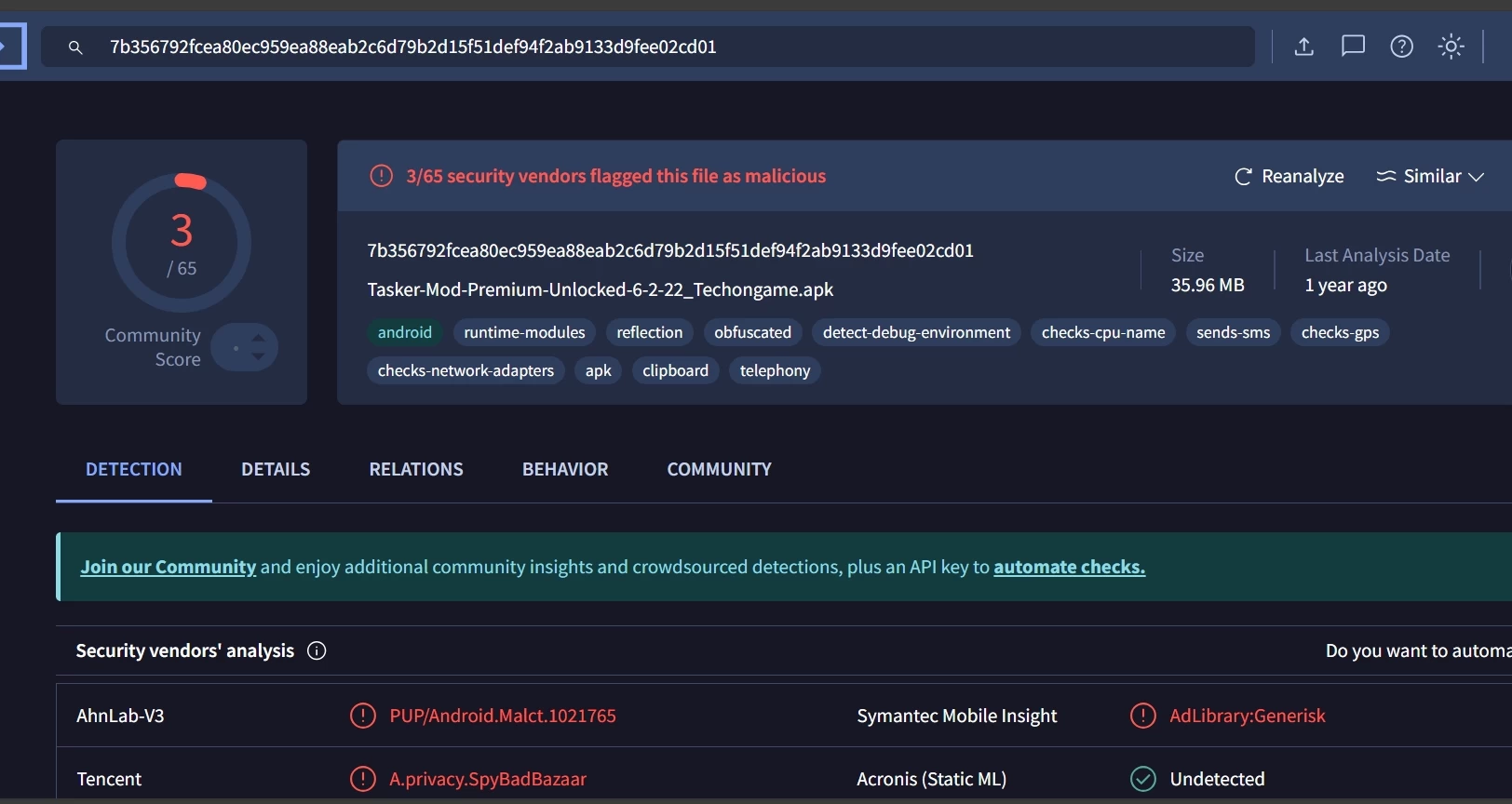Click the warning icon for Symantec Mobile Insight
Screen dimensions: 1512x804
coord(1142,716)
